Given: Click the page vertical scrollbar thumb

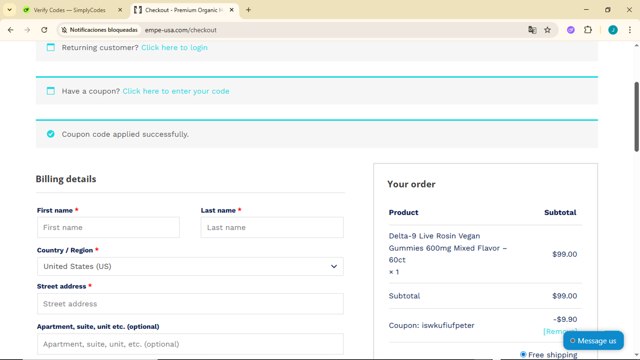Looking at the screenshot, I should click(x=636, y=116).
